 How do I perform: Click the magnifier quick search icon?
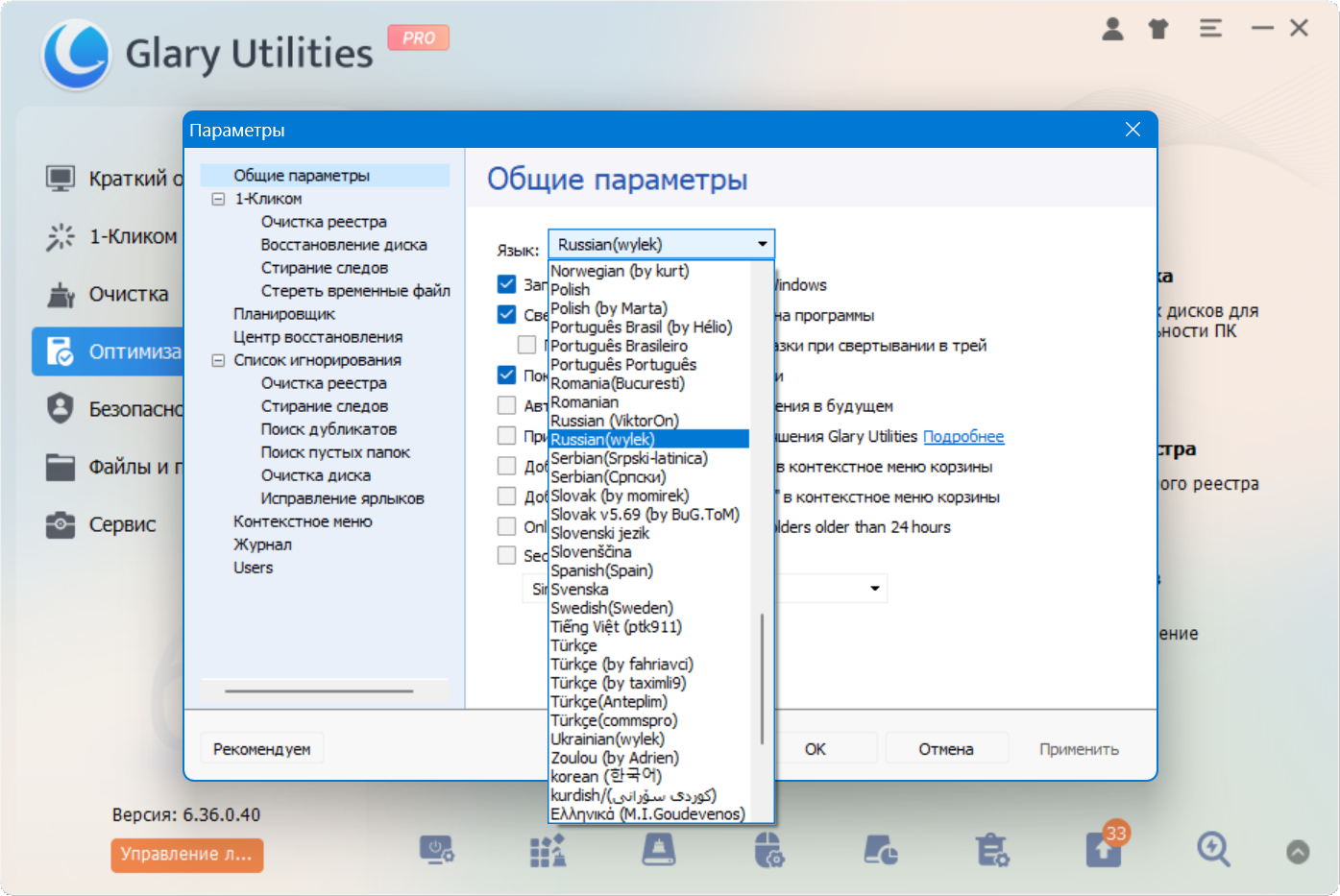pos(1213,850)
